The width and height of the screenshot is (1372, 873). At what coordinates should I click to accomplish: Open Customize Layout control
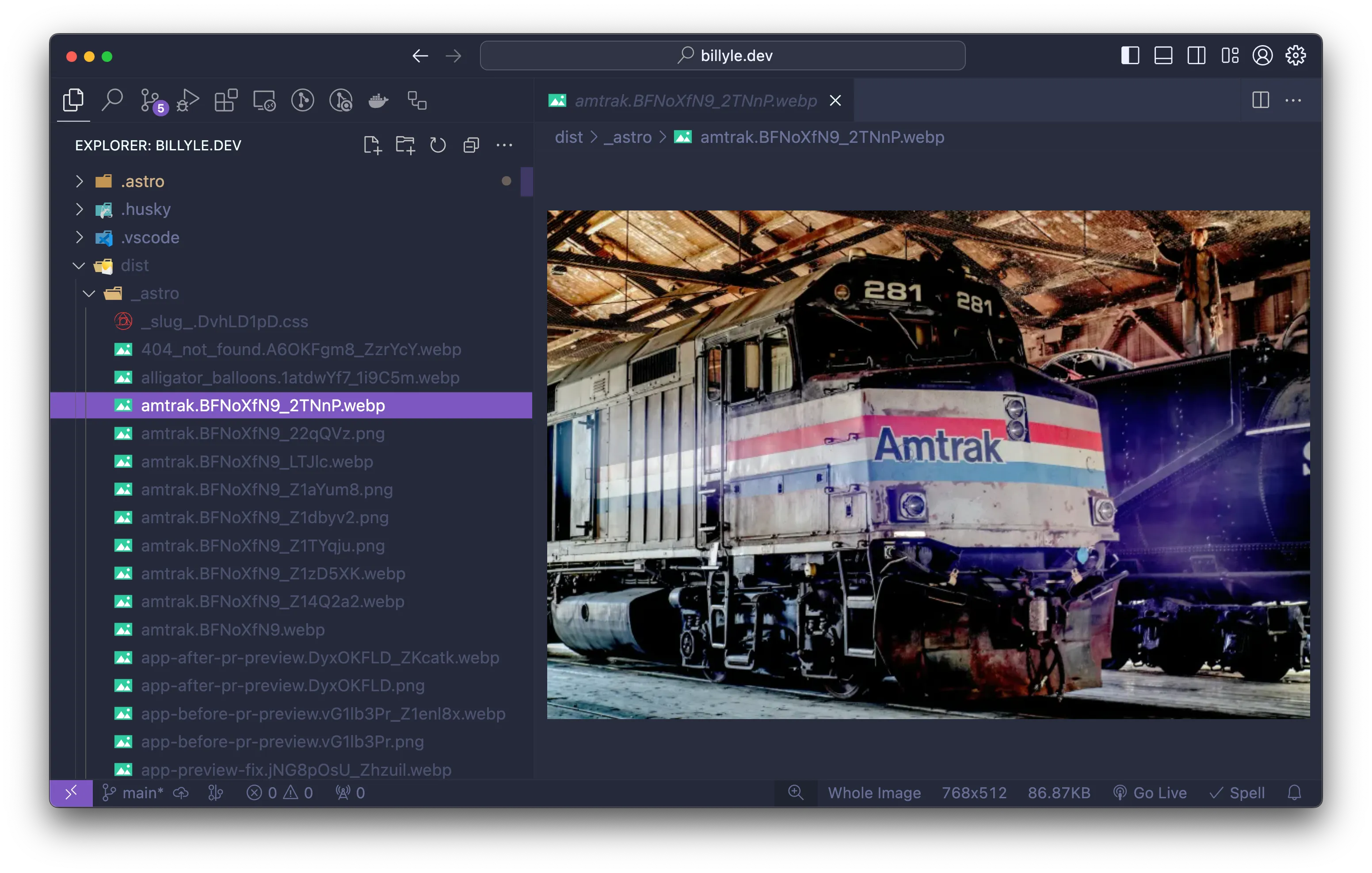(x=1230, y=55)
